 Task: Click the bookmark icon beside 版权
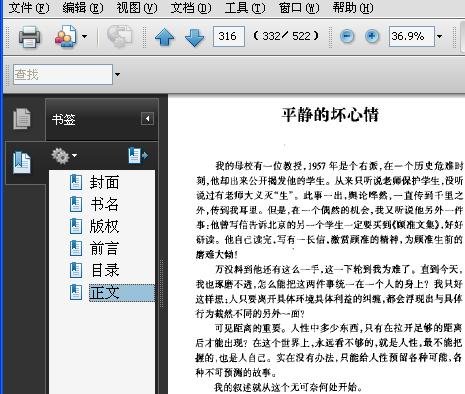pyautogui.click(x=76, y=226)
